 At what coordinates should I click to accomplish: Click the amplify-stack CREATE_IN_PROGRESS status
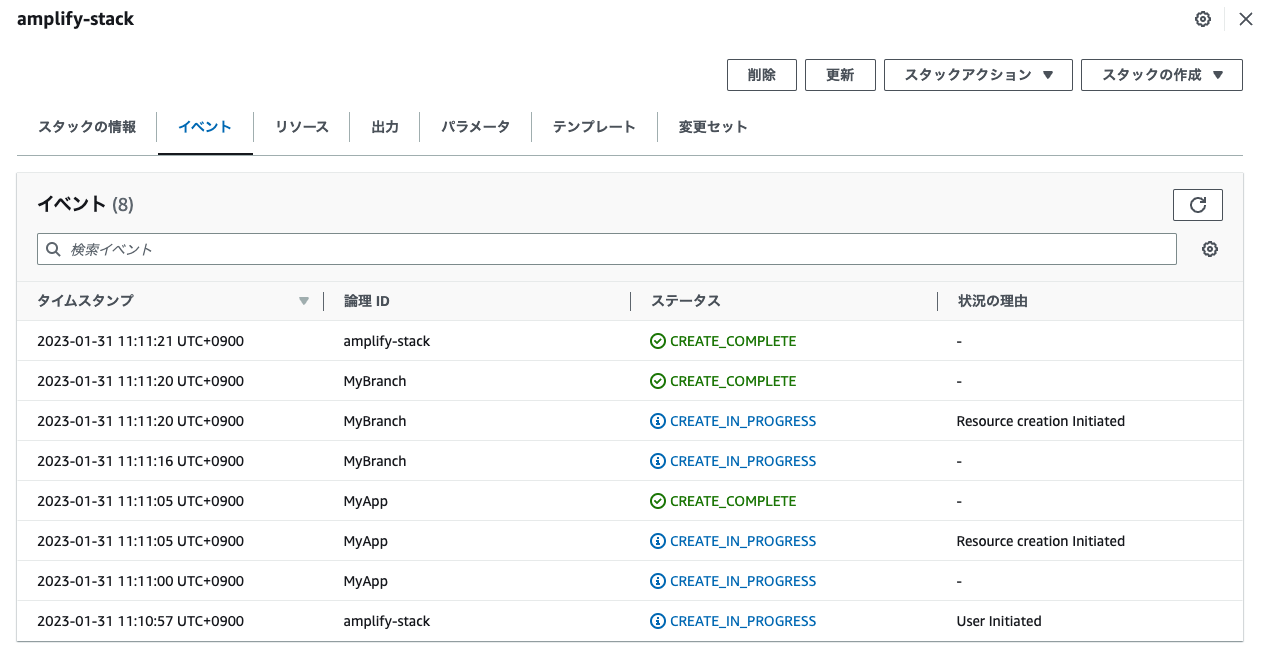coord(743,621)
